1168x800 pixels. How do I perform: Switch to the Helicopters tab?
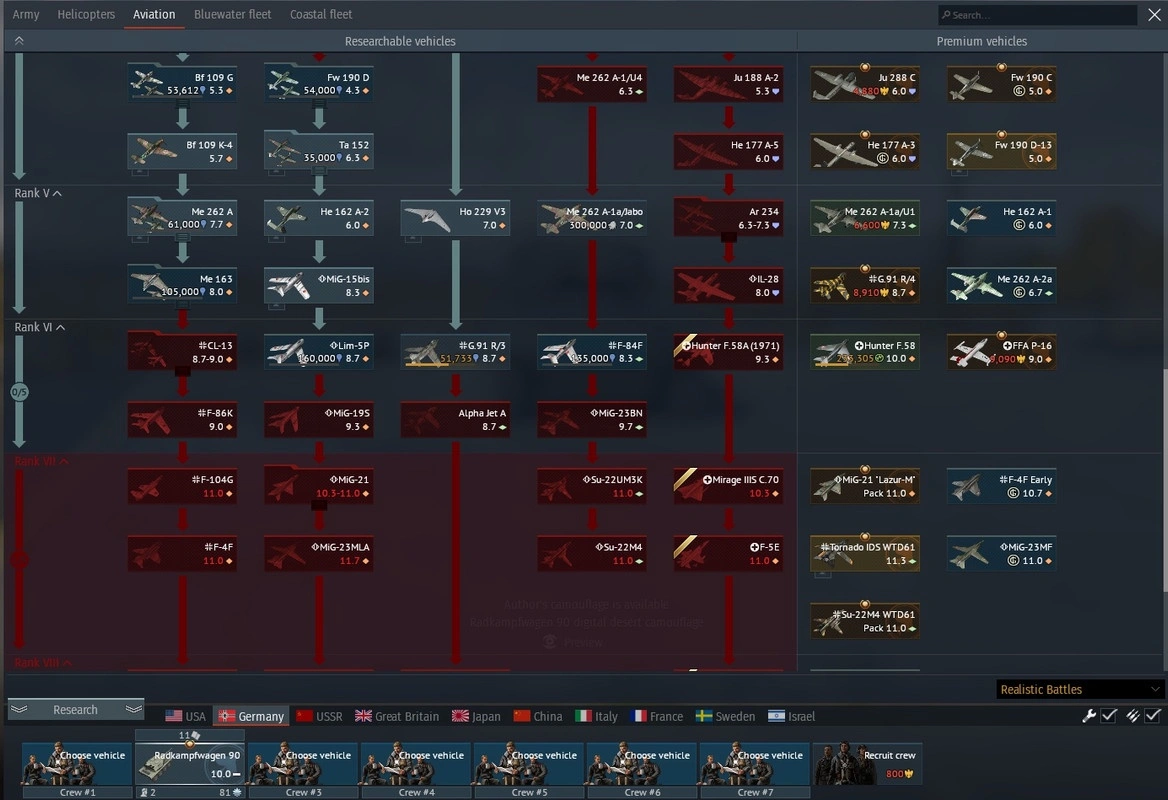pyautogui.click(x=86, y=15)
